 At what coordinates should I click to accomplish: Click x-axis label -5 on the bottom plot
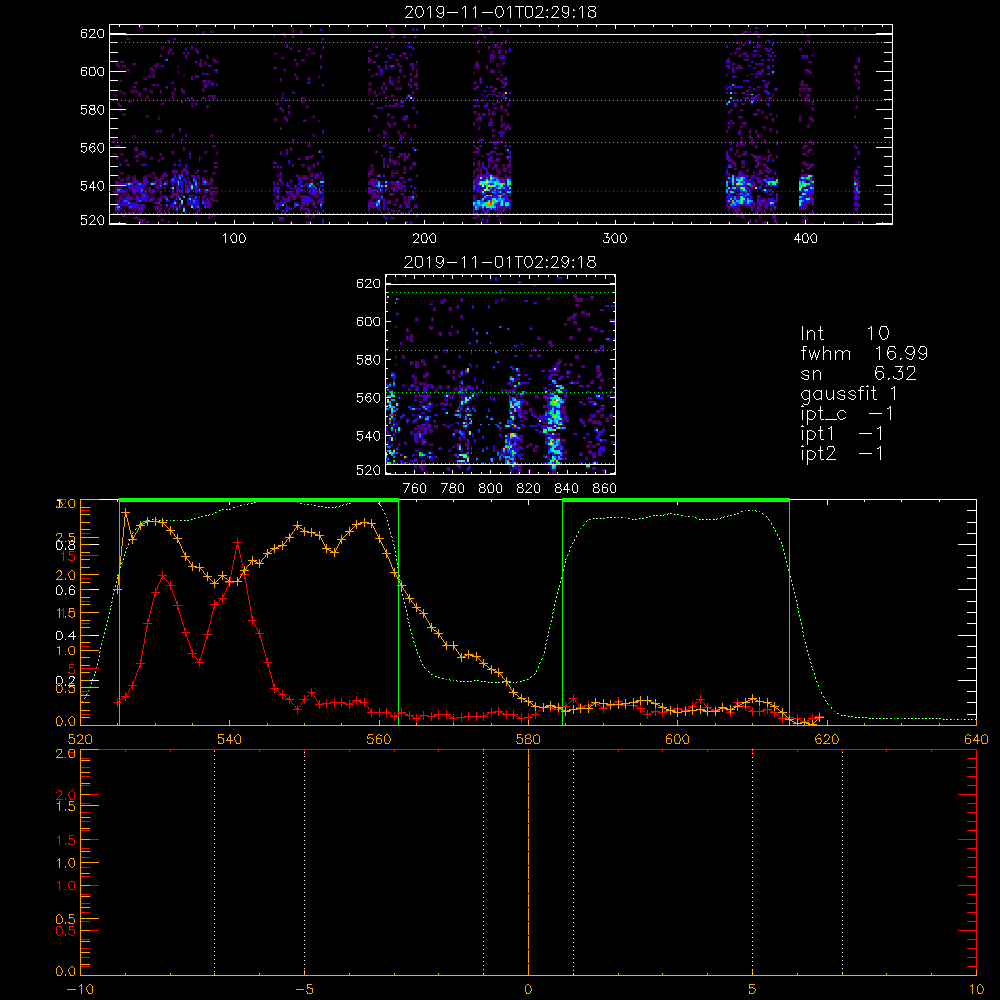[x=304, y=990]
